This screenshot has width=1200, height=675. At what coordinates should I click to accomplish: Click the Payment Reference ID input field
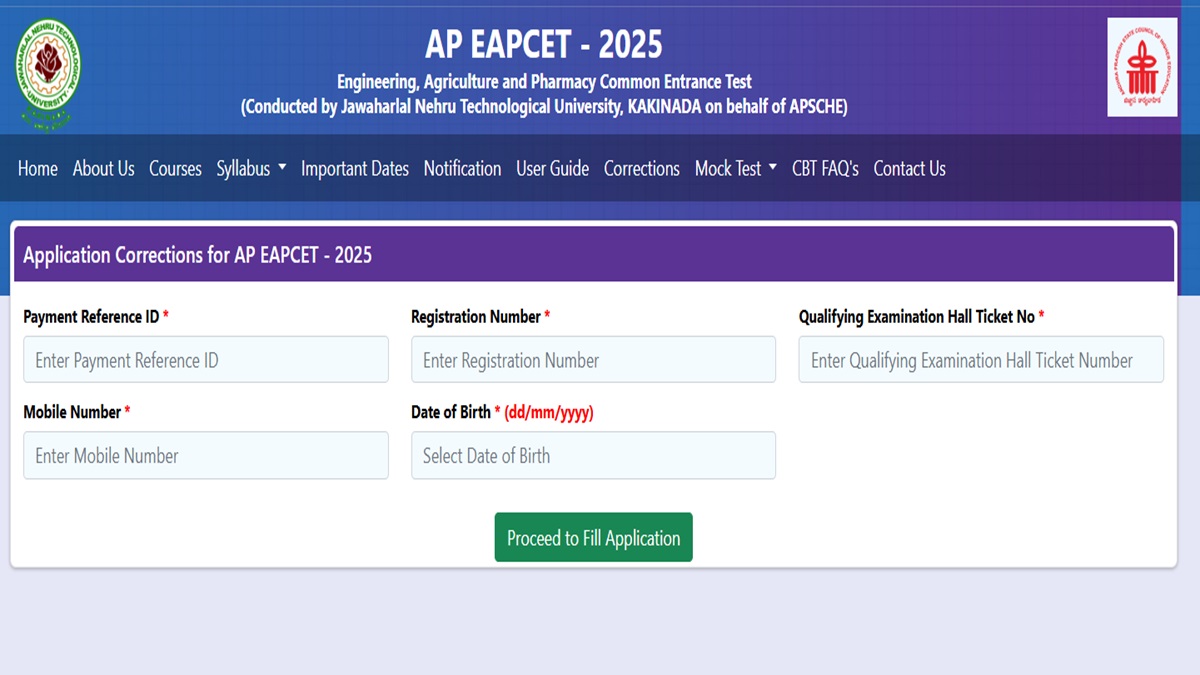click(x=206, y=359)
